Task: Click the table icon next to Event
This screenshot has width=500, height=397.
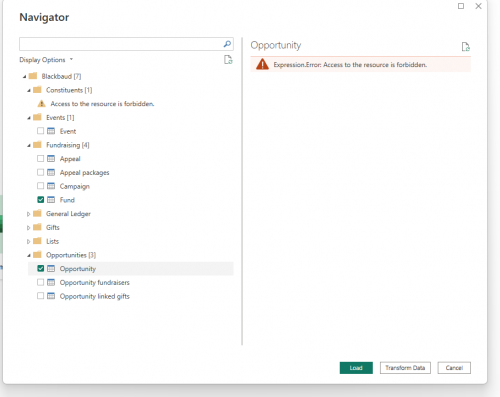Action: (51, 131)
